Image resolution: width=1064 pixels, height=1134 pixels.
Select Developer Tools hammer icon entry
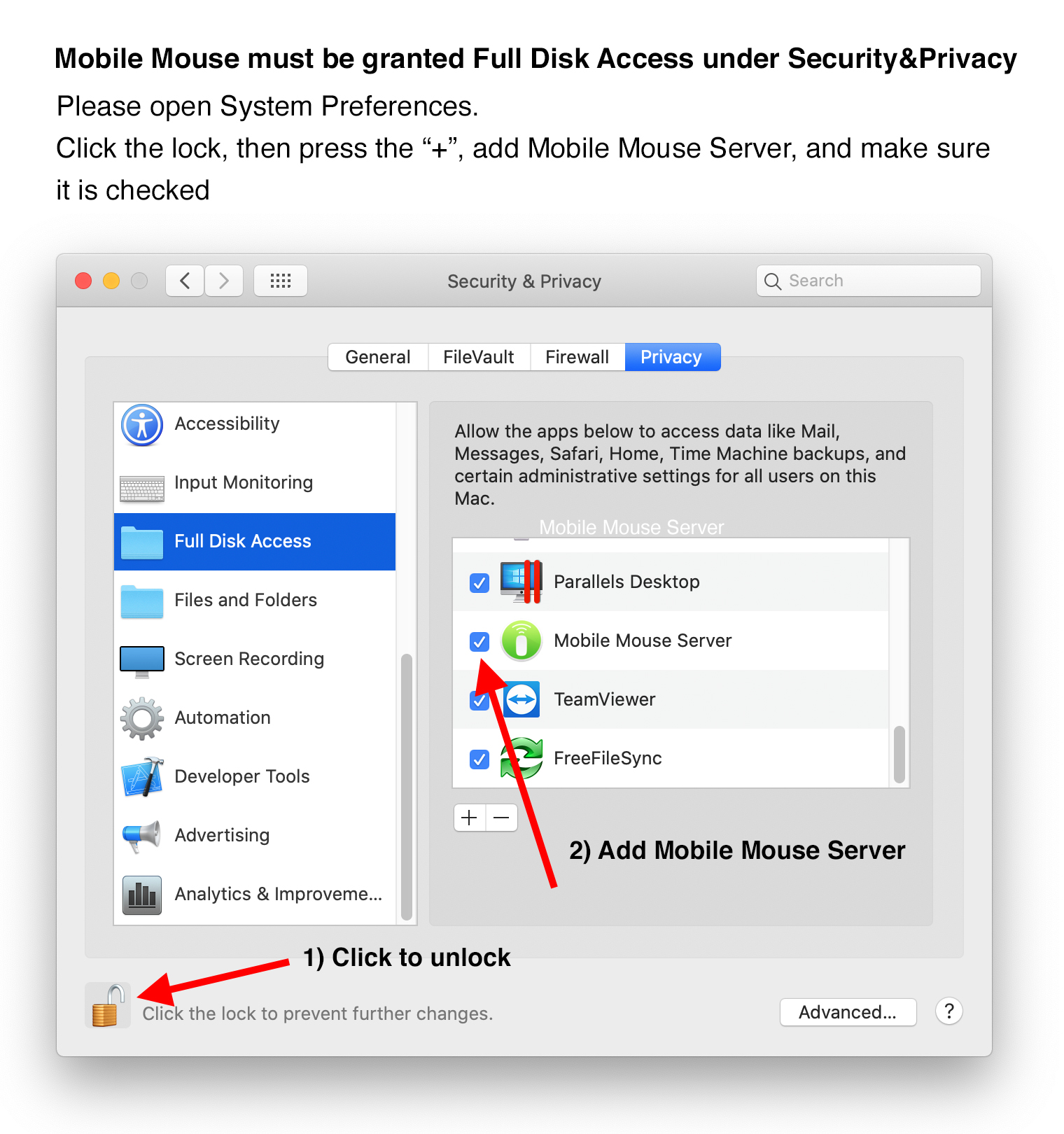143,777
